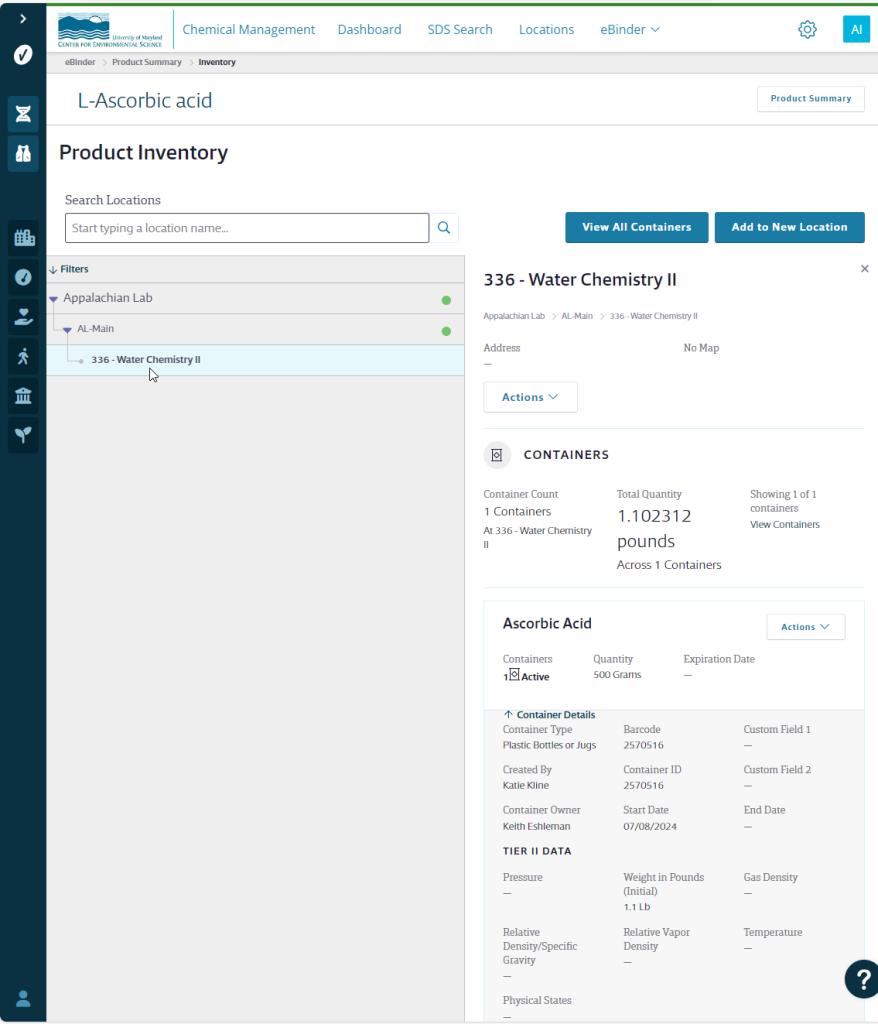Open the Locations page

[x=546, y=29]
